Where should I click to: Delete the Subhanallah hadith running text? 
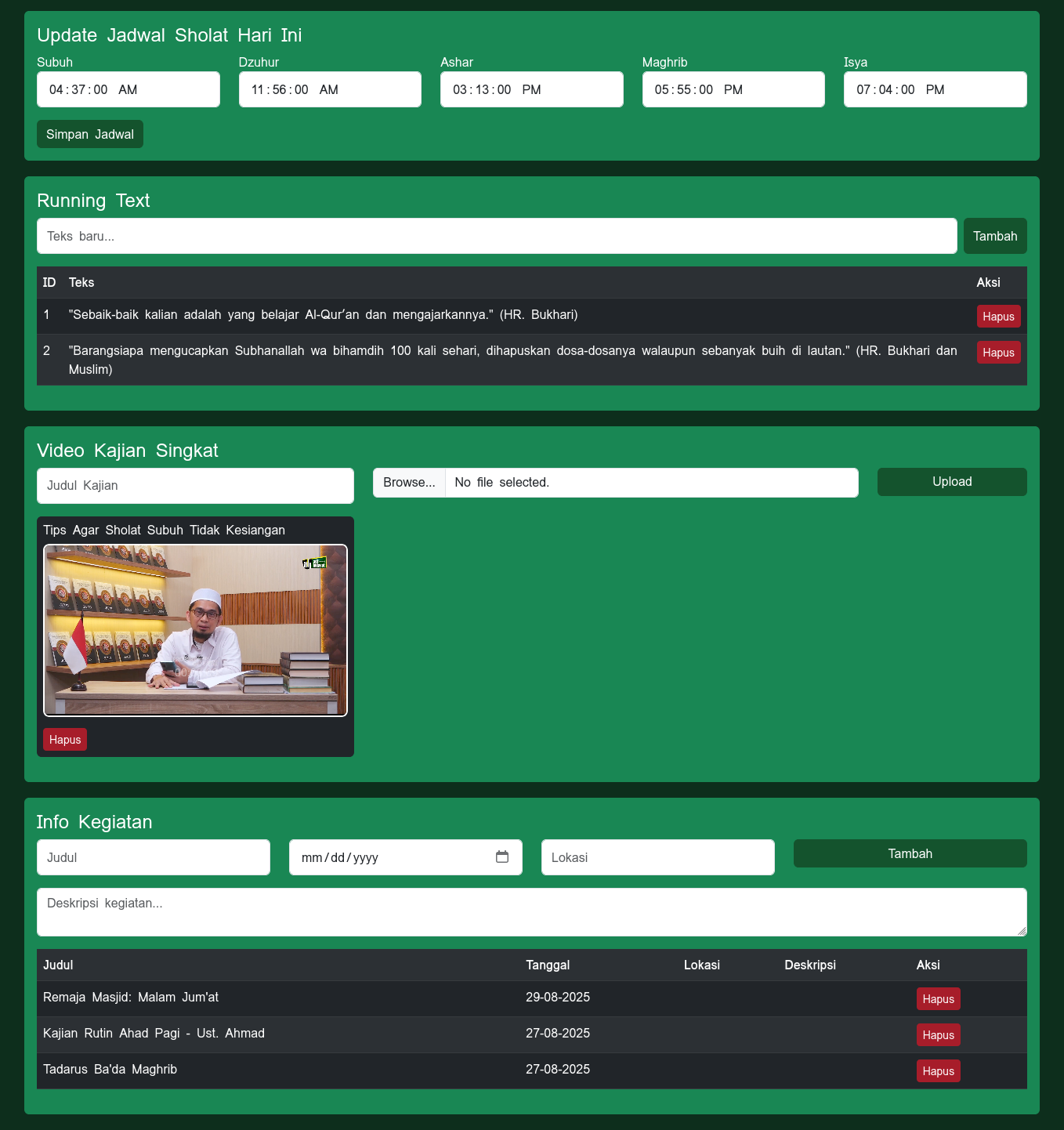pos(998,352)
